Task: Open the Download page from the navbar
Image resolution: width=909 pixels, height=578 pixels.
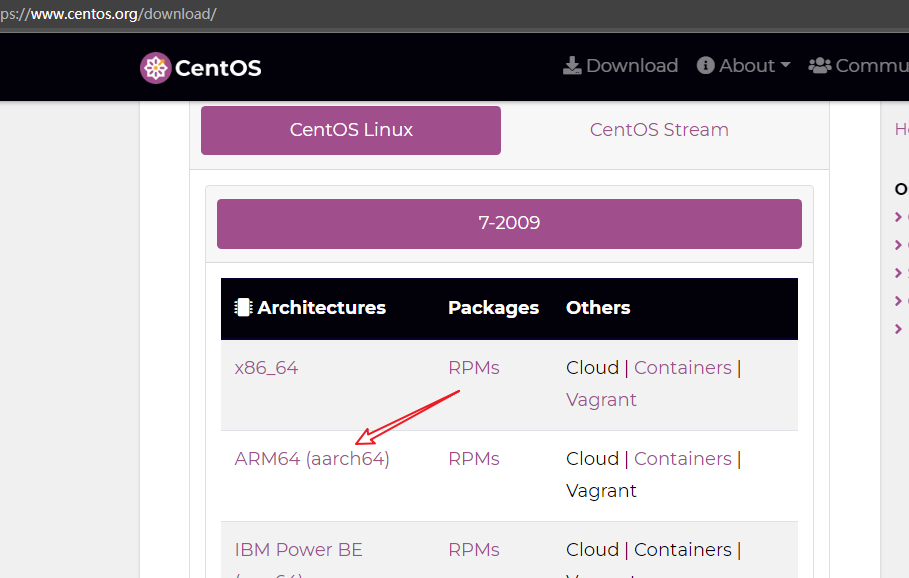Action: coord(620,66)
